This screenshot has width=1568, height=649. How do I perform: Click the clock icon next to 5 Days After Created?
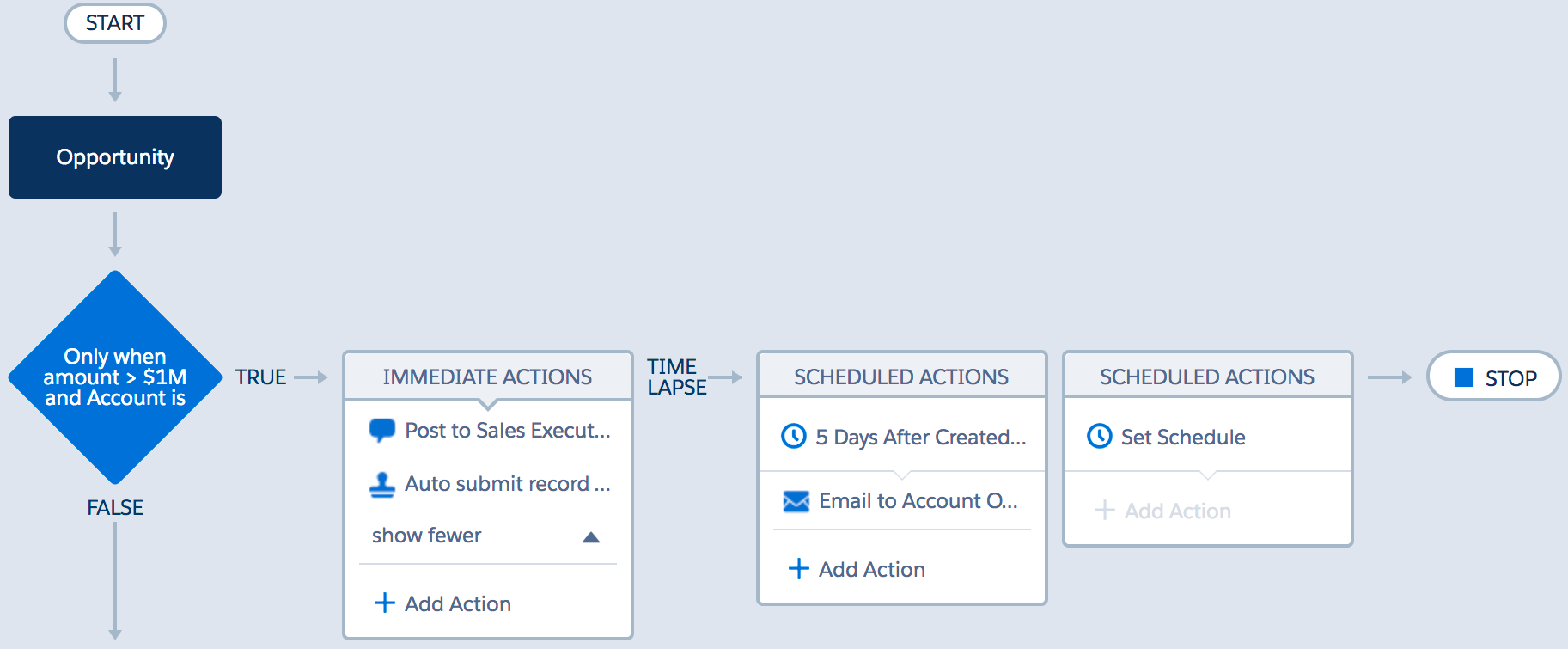pyautogui.click(x=793, y=437)
